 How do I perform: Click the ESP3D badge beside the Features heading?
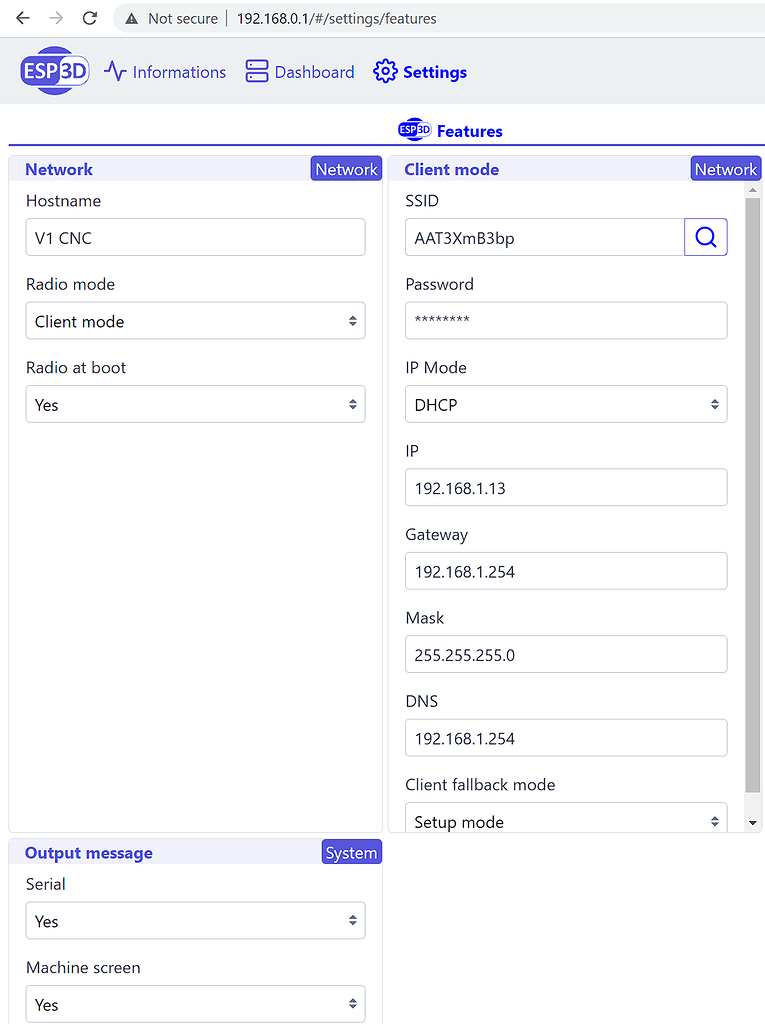(415, 129)
